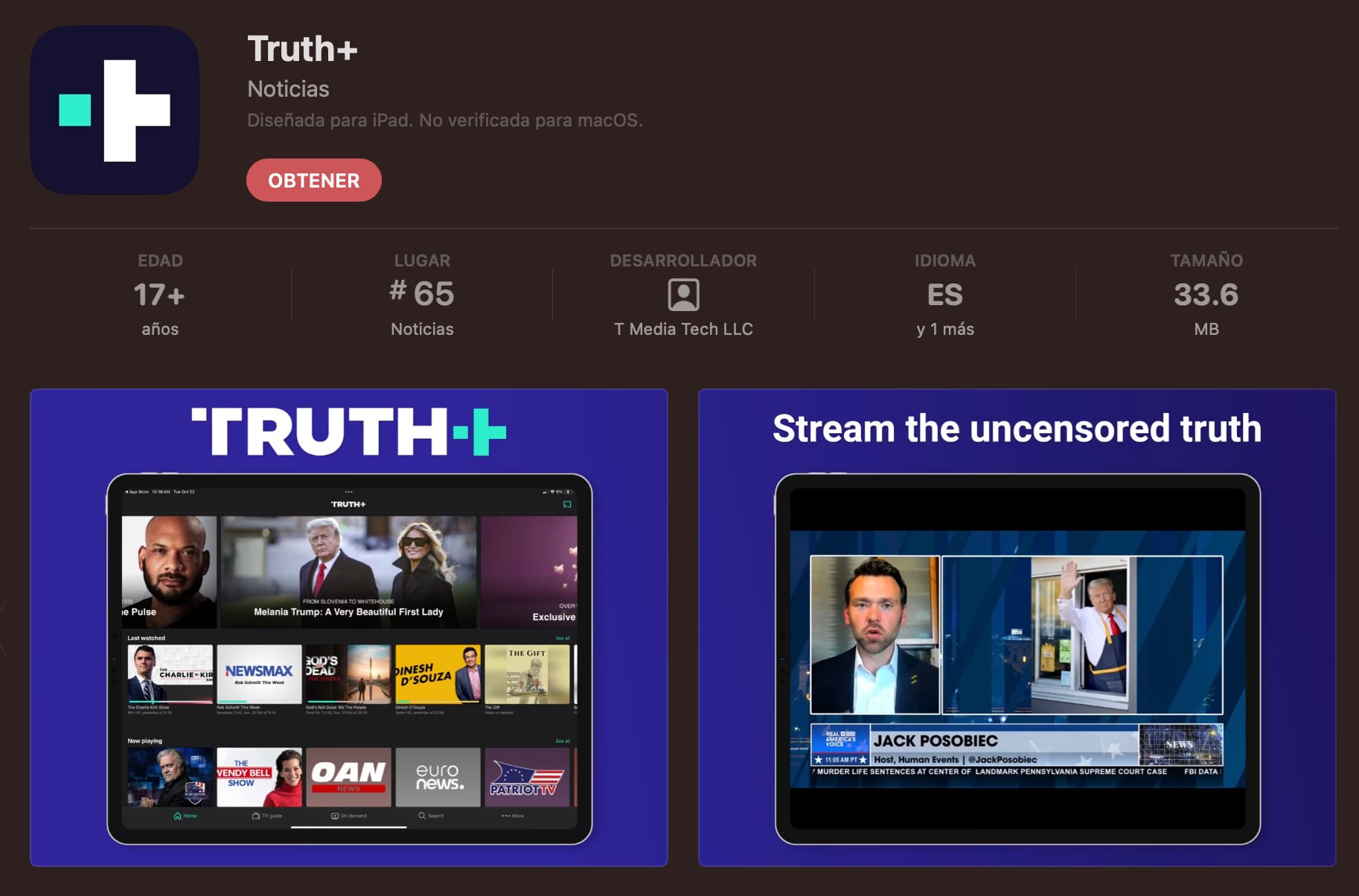Click the On demand icon in the iPad preview
Screen dimensions: 1359x896
click(x=335, y=816)
